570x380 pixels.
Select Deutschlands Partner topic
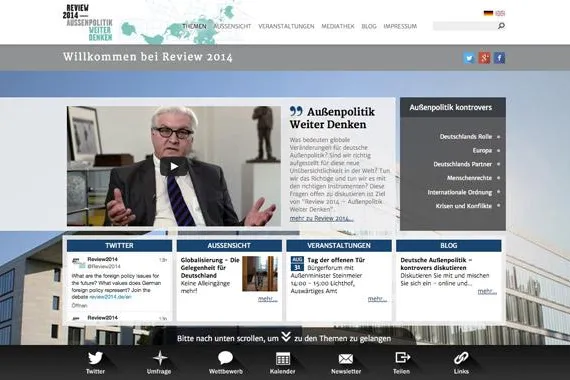coord(462,164)
